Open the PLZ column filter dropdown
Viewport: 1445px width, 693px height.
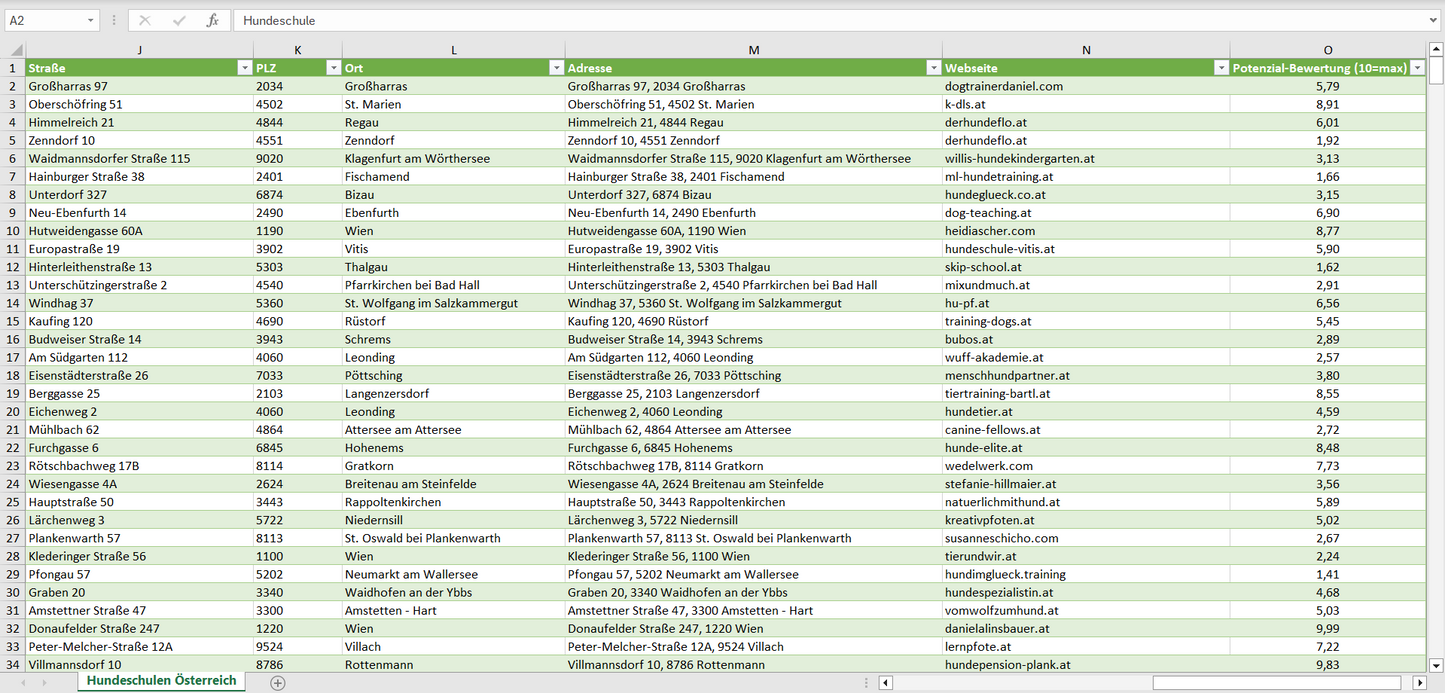tap(333, 68)
